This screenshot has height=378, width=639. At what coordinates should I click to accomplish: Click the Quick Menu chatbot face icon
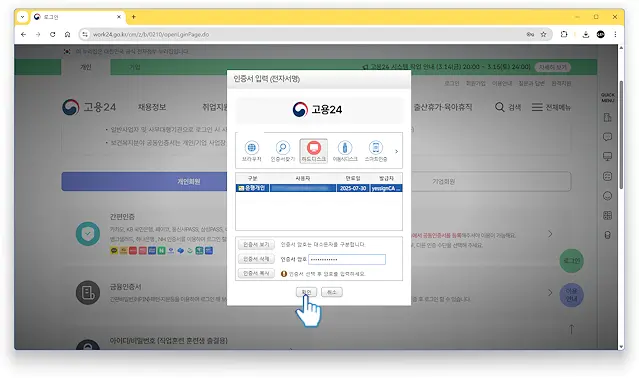607,176
